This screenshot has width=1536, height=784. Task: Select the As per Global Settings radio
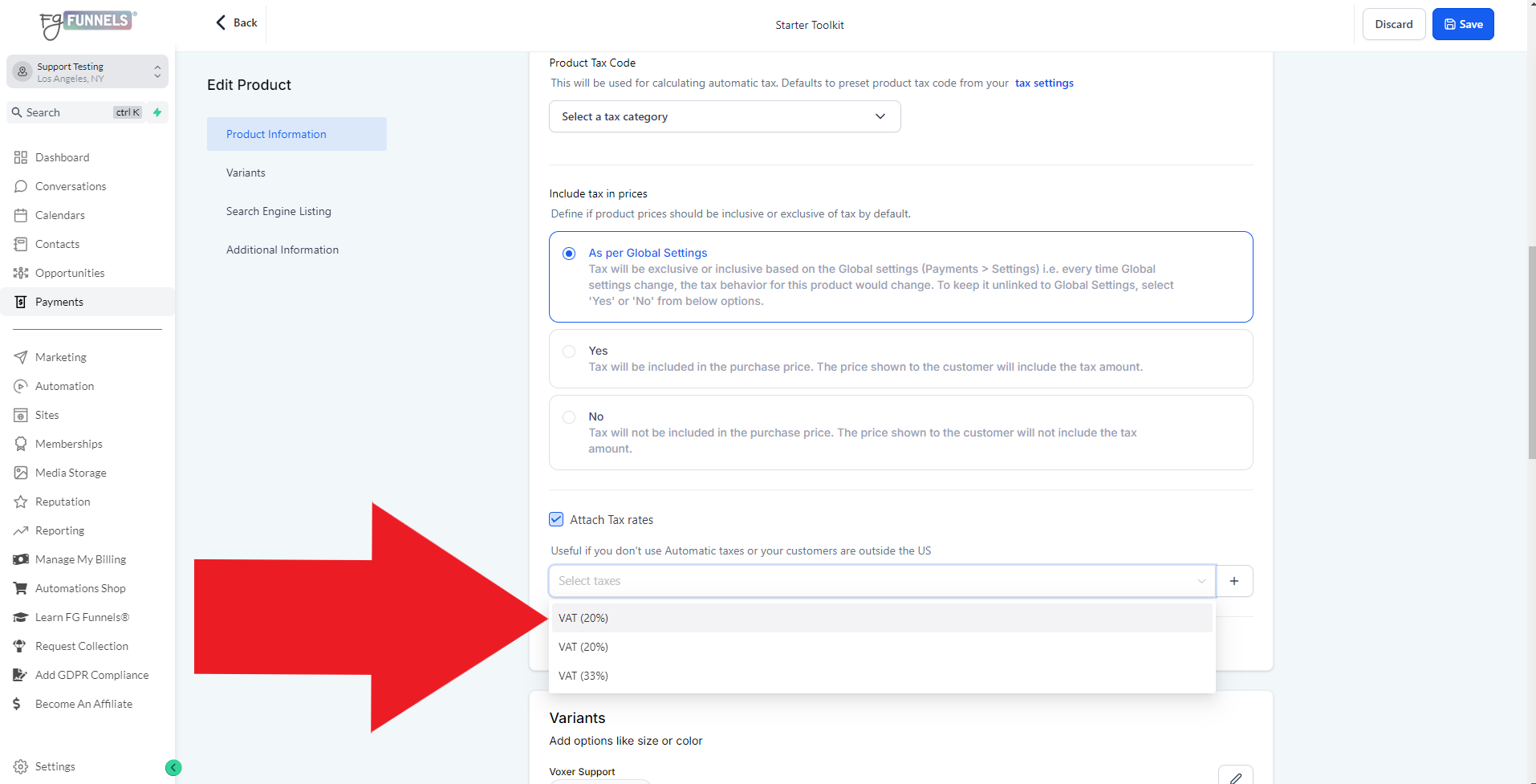(569, 254)
